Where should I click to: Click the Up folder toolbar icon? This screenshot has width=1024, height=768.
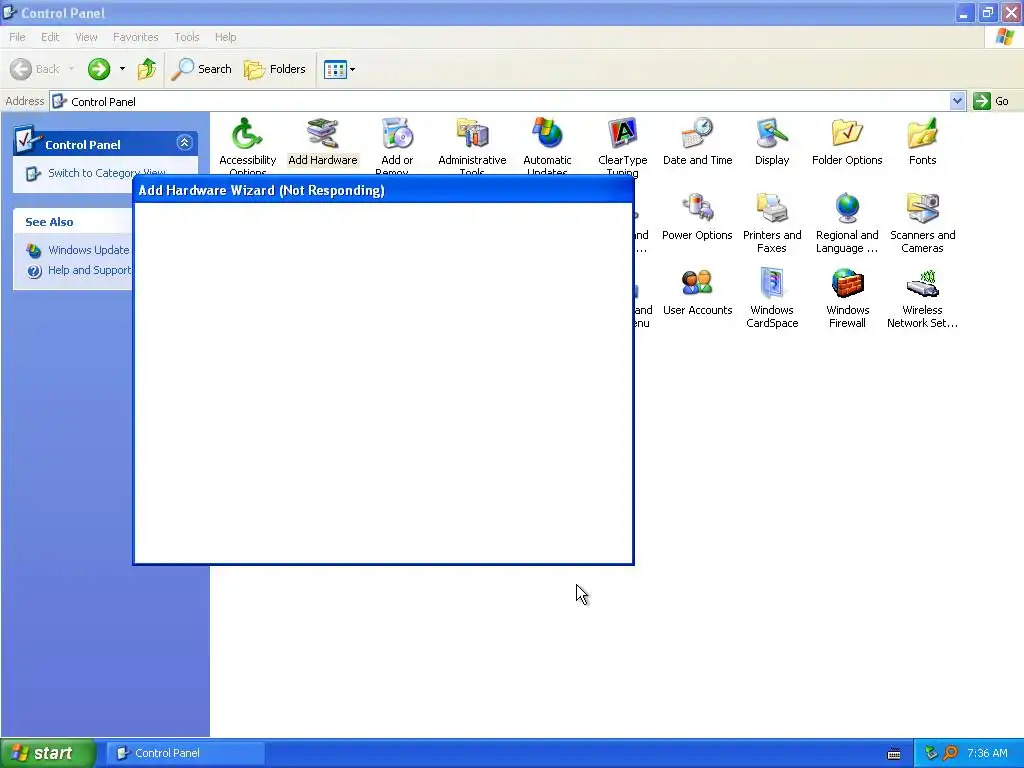coord(147,69)
